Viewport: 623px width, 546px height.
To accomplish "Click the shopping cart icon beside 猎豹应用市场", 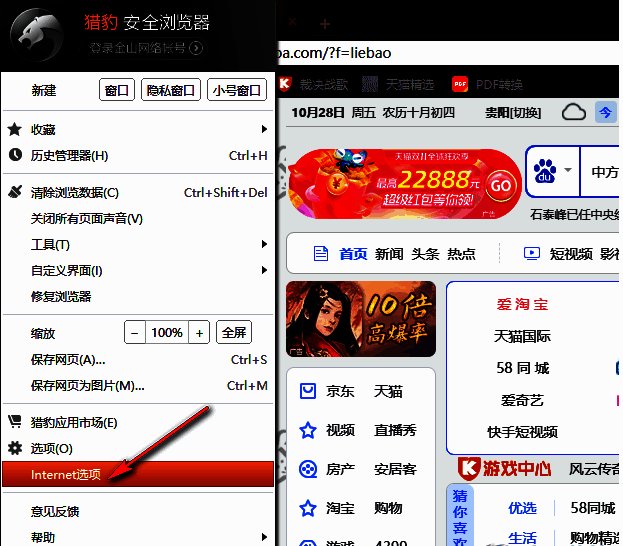I will pos(15,422).
